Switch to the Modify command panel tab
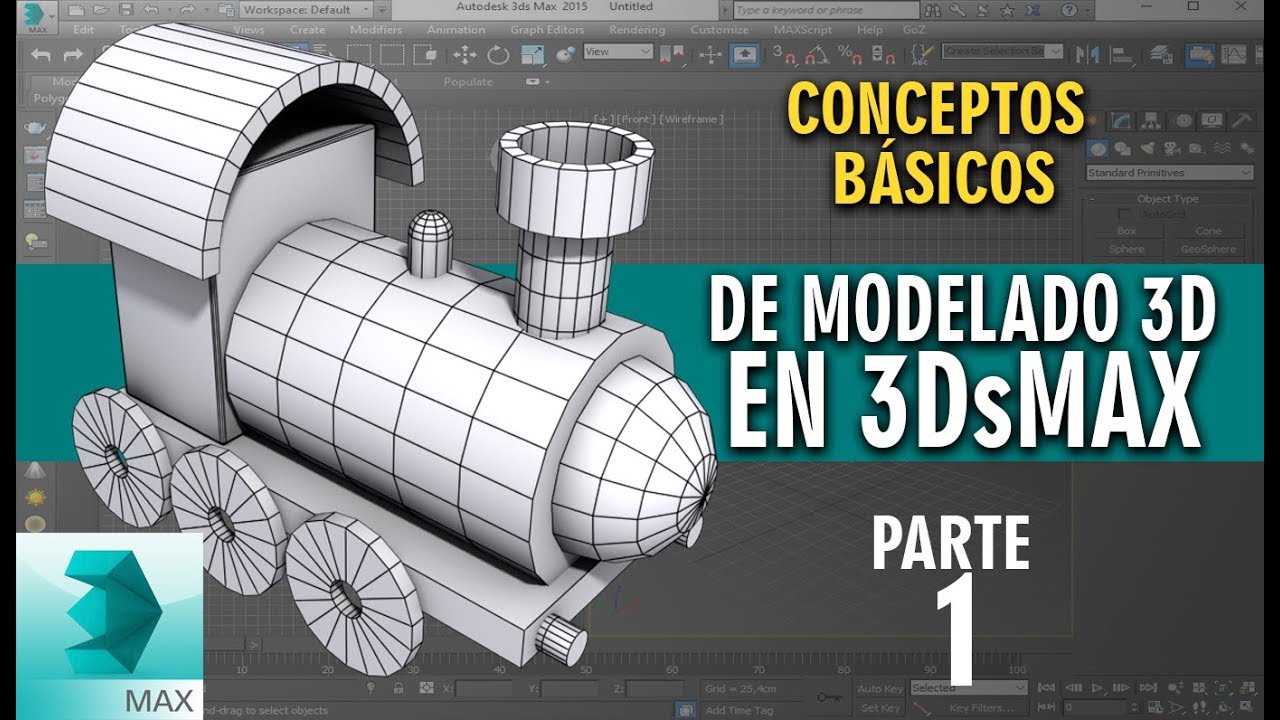The width and height of the screenshot is (1280, 720). tap(1121, 121)
